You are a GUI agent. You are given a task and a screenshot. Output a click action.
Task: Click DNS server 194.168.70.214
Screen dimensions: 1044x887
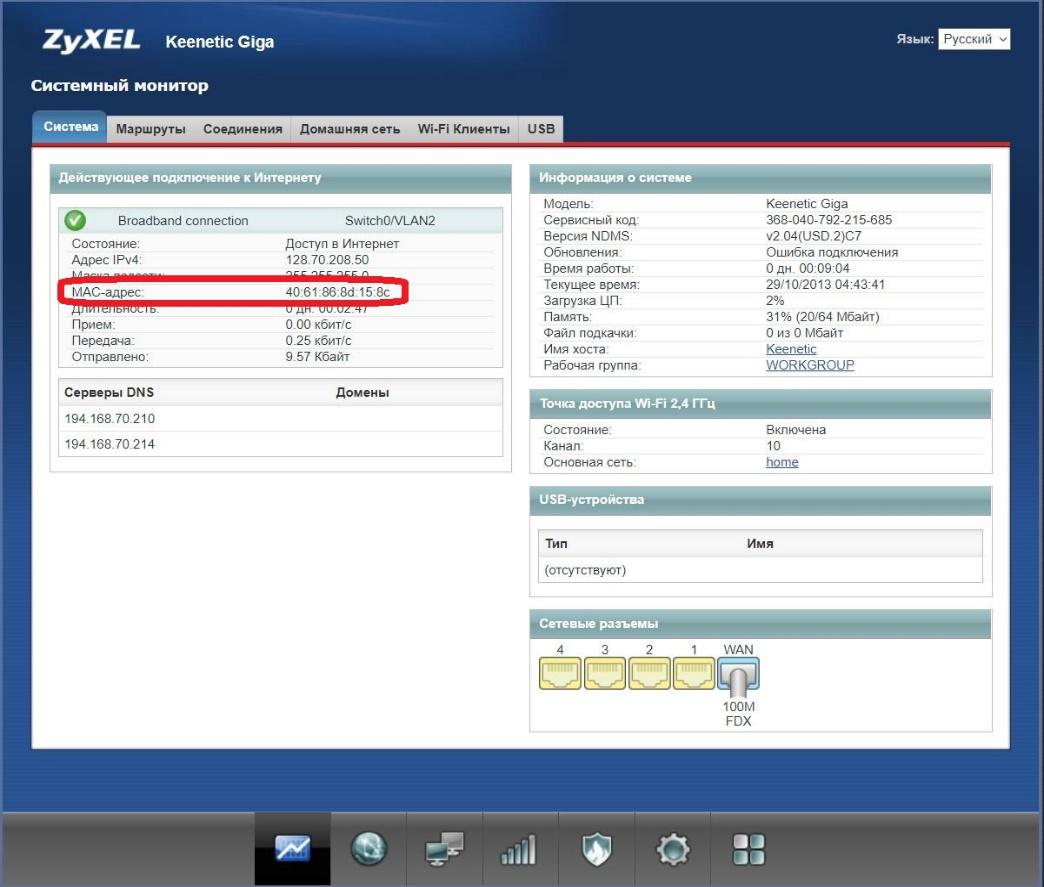[x=109, y=444]
